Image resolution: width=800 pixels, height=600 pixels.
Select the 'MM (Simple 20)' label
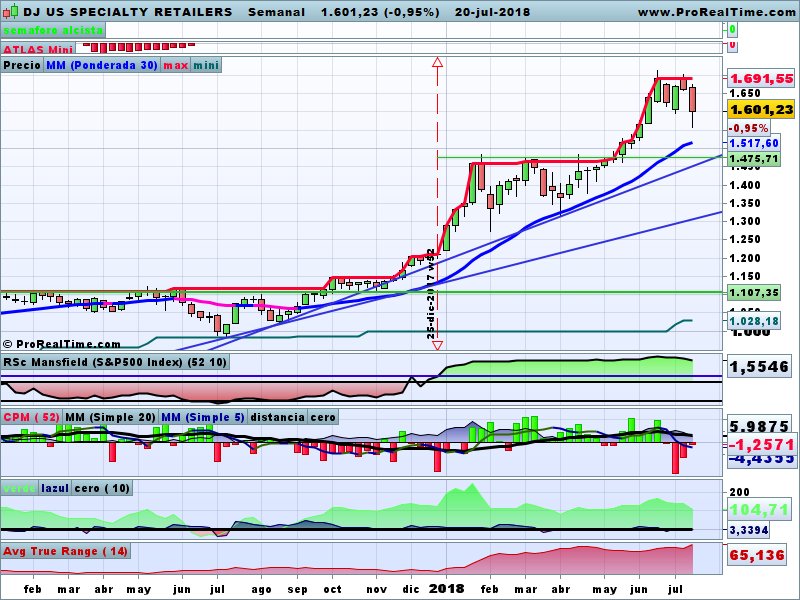click(x=110, y=417)
